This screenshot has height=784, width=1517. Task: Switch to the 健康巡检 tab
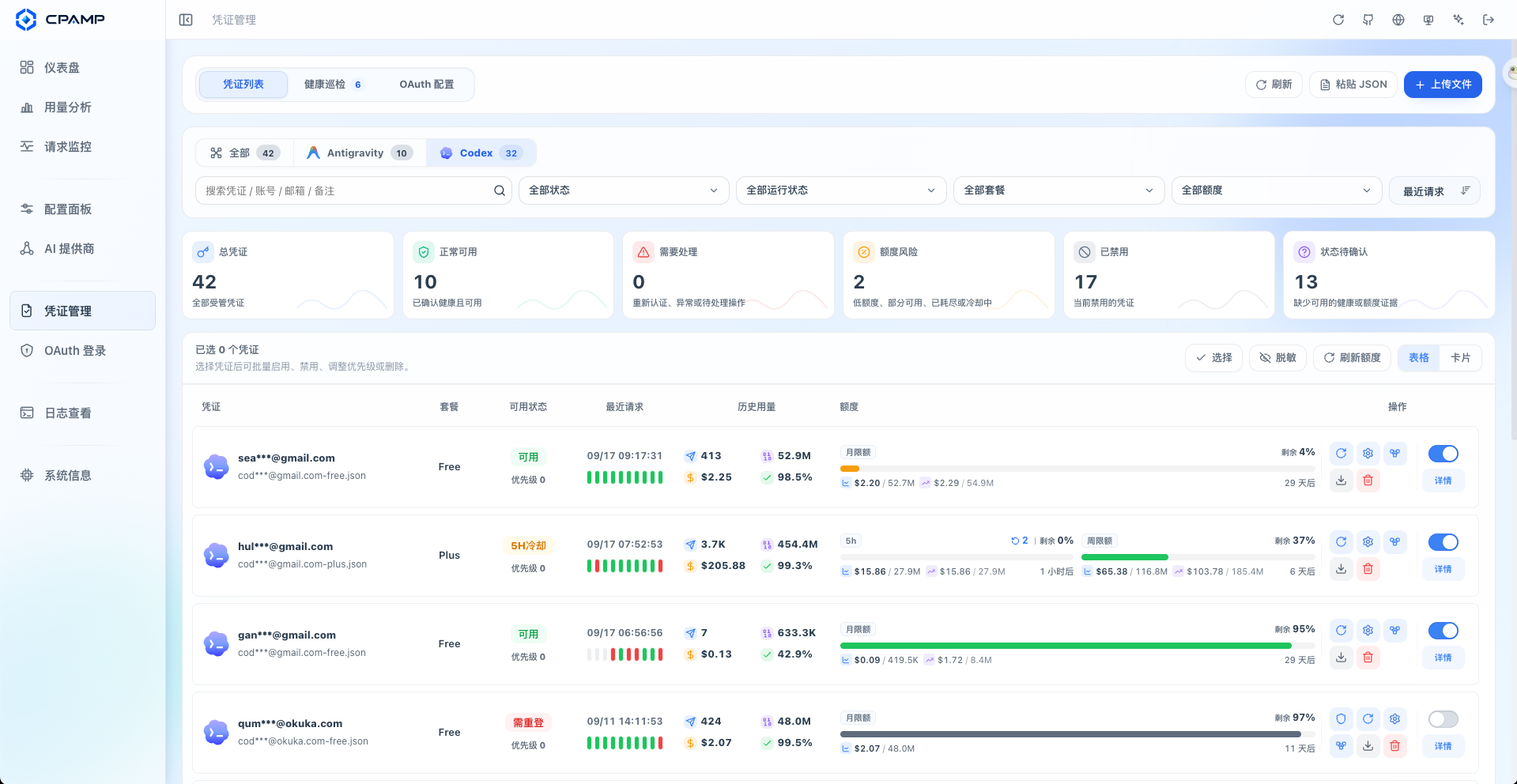click(333, 85)
